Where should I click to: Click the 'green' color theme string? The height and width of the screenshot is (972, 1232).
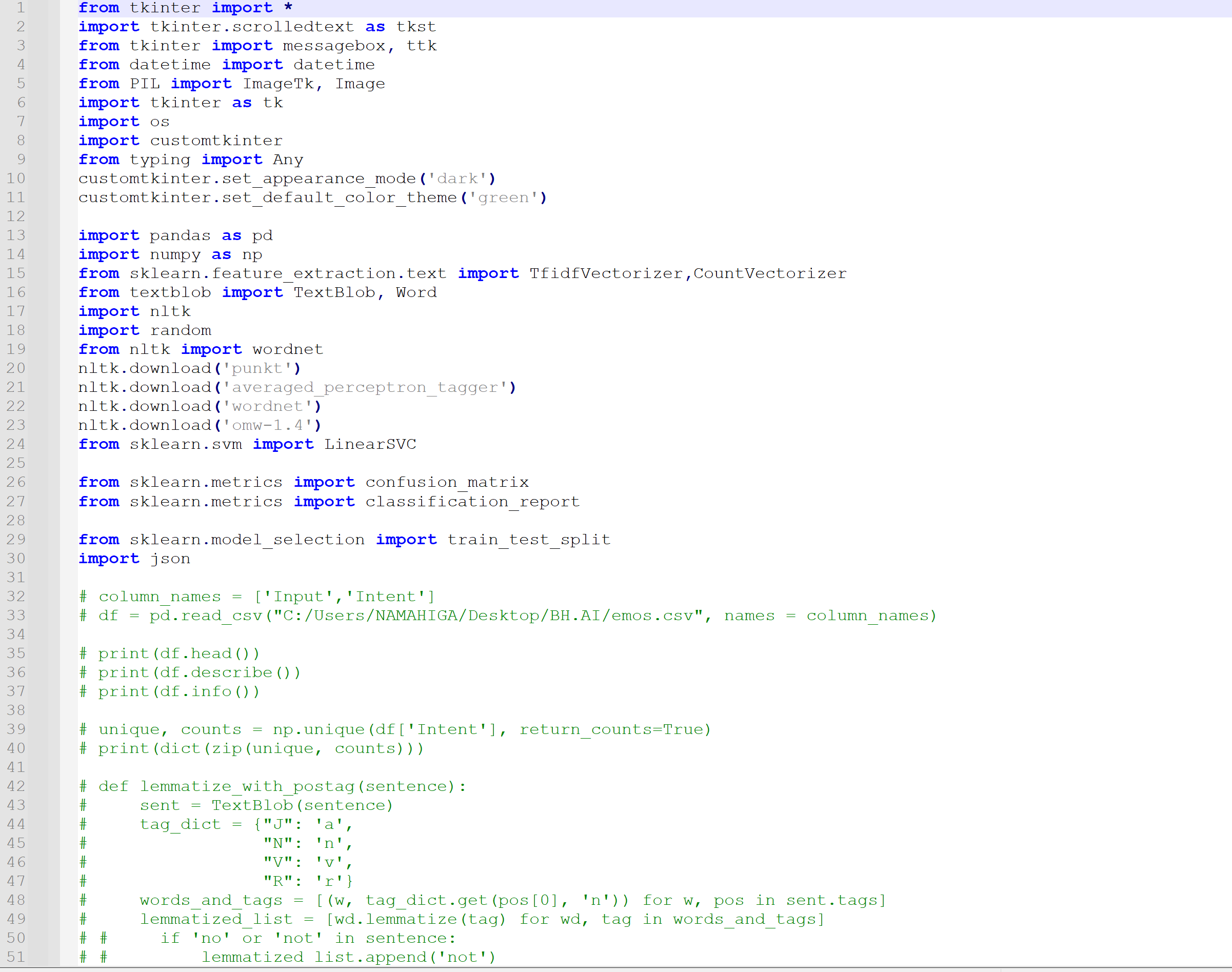(x=504, y=197)
